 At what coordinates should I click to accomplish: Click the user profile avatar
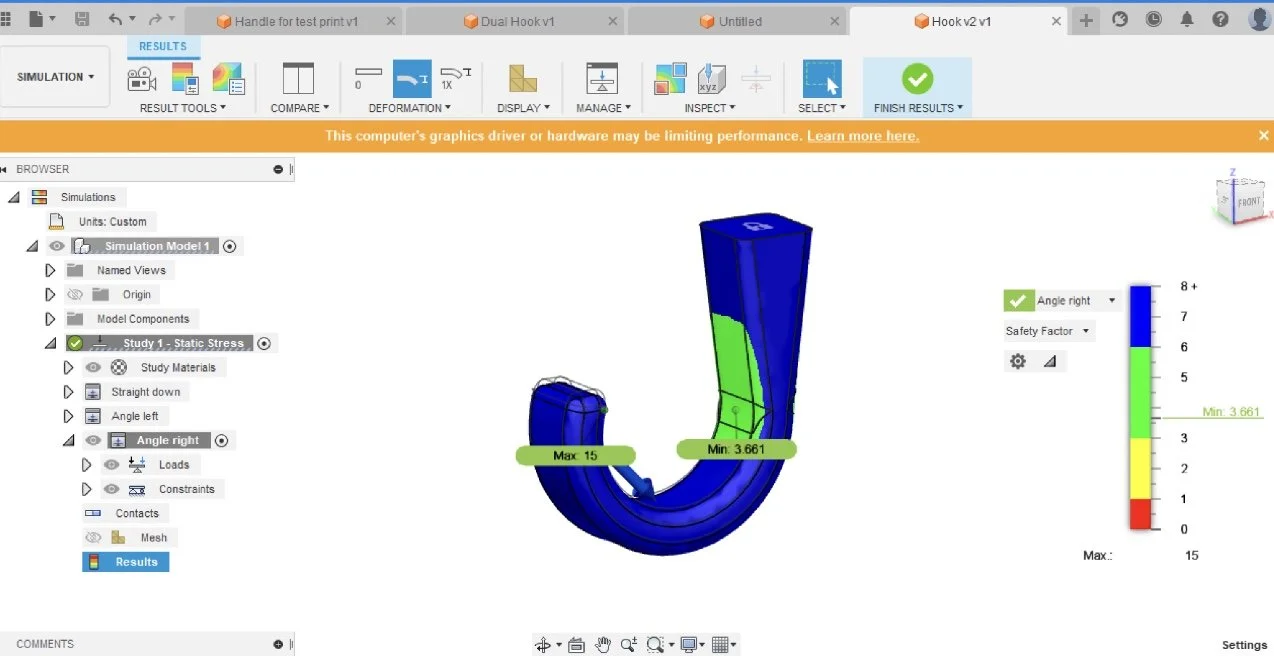tap(1260, 19)
